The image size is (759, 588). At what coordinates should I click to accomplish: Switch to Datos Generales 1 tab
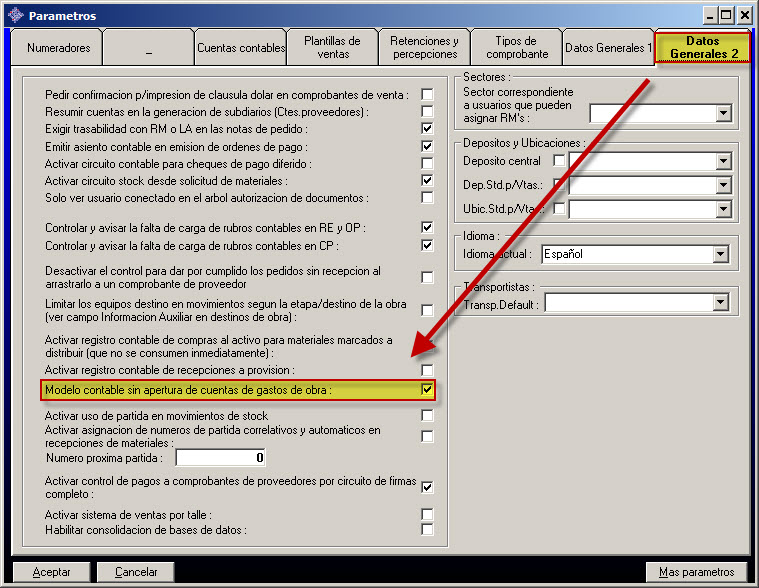(607, 48)
